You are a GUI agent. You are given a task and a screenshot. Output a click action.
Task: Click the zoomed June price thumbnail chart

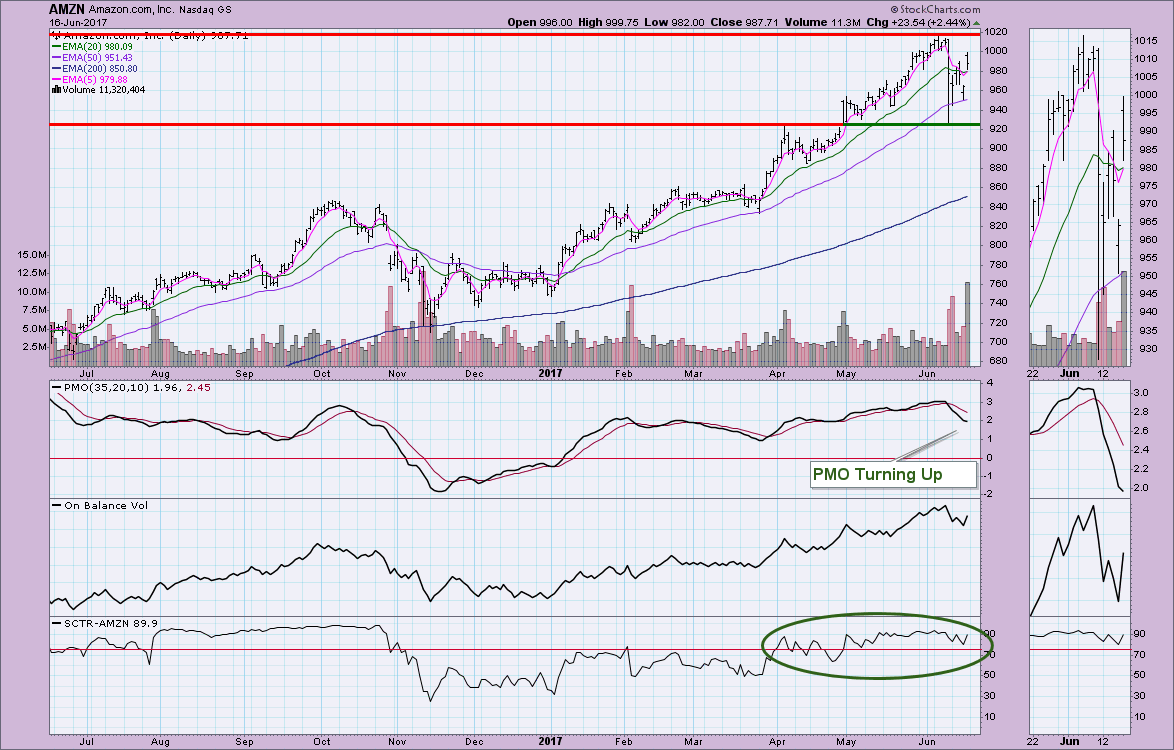tap(1079, 198)
